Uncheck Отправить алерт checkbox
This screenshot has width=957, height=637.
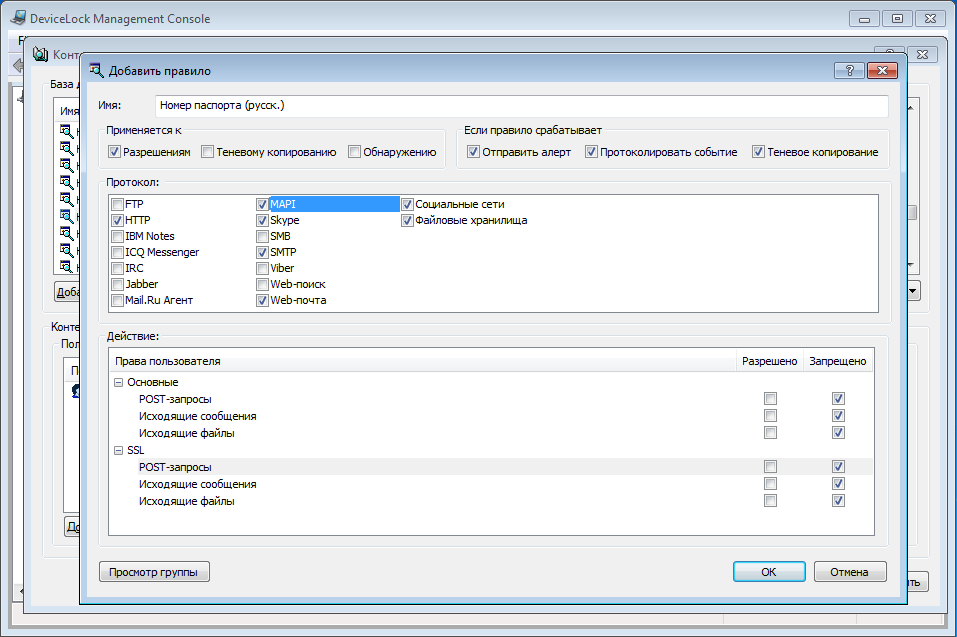[474, 152]
